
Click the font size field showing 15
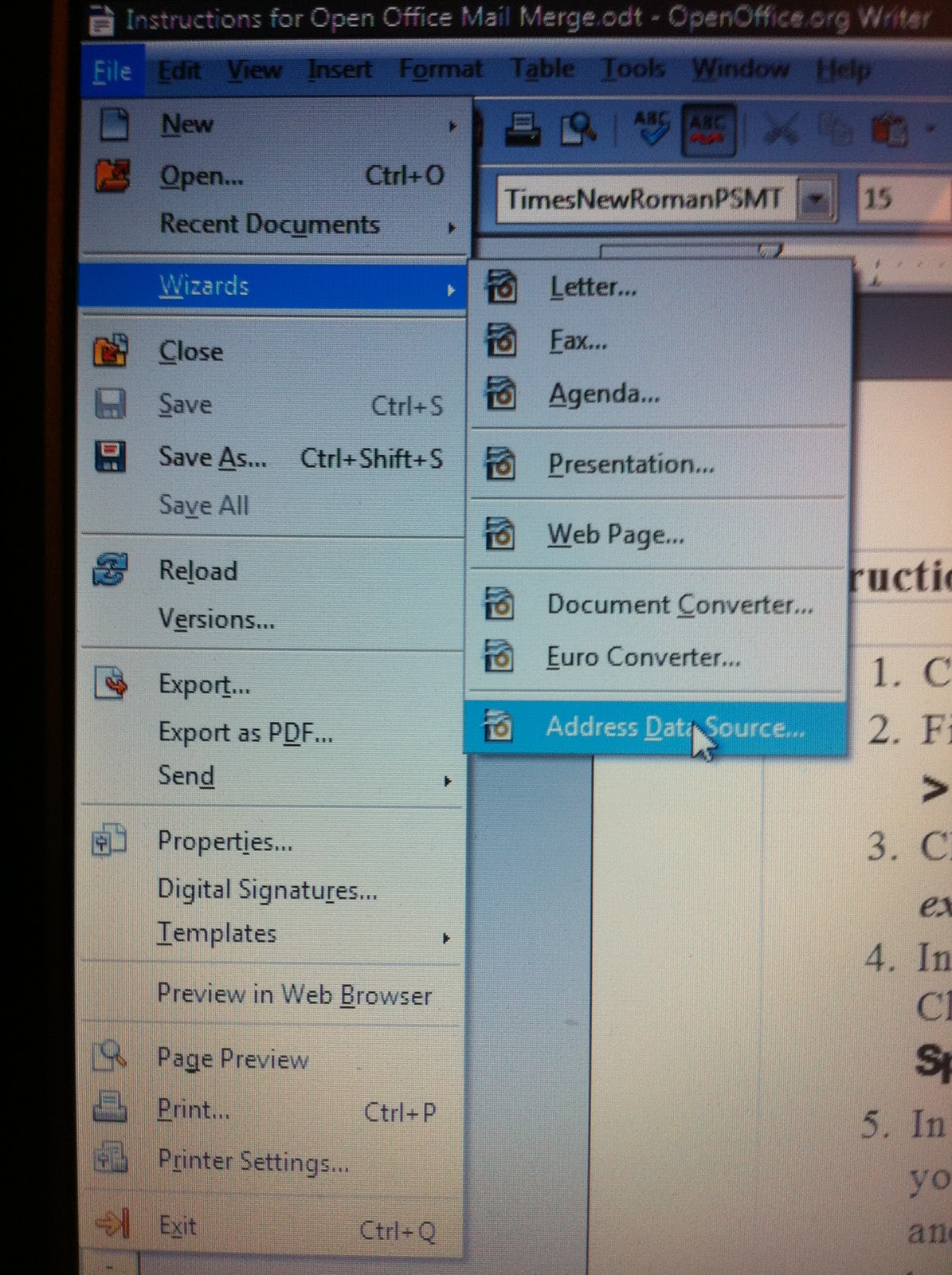point(904,198)
